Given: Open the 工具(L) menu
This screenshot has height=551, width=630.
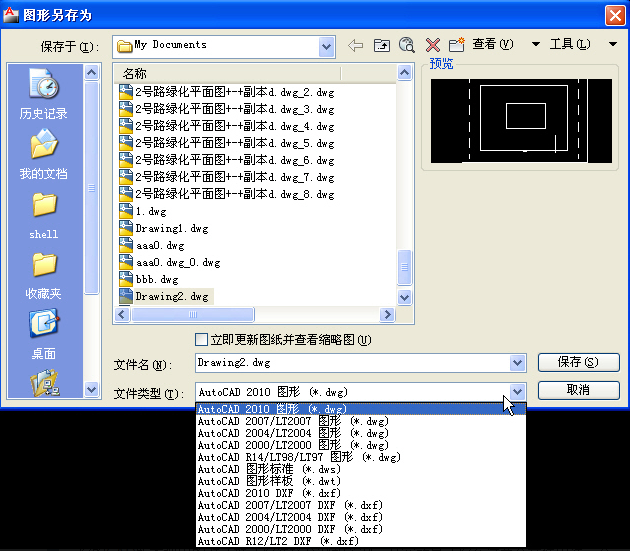Looking at the screenshot, I should (x=570, y=44).
